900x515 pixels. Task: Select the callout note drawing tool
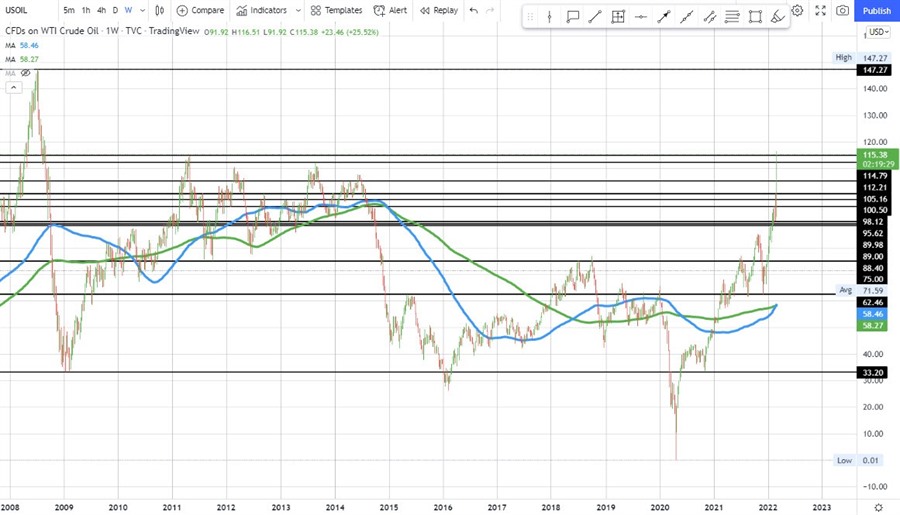pos(572,17)
